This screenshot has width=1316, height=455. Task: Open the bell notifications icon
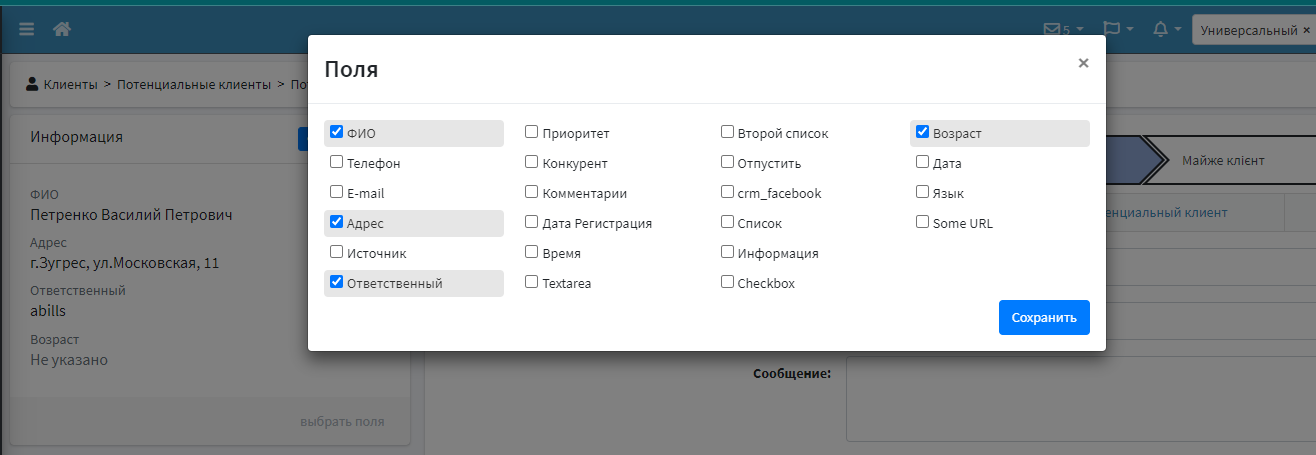(1161, 30)
